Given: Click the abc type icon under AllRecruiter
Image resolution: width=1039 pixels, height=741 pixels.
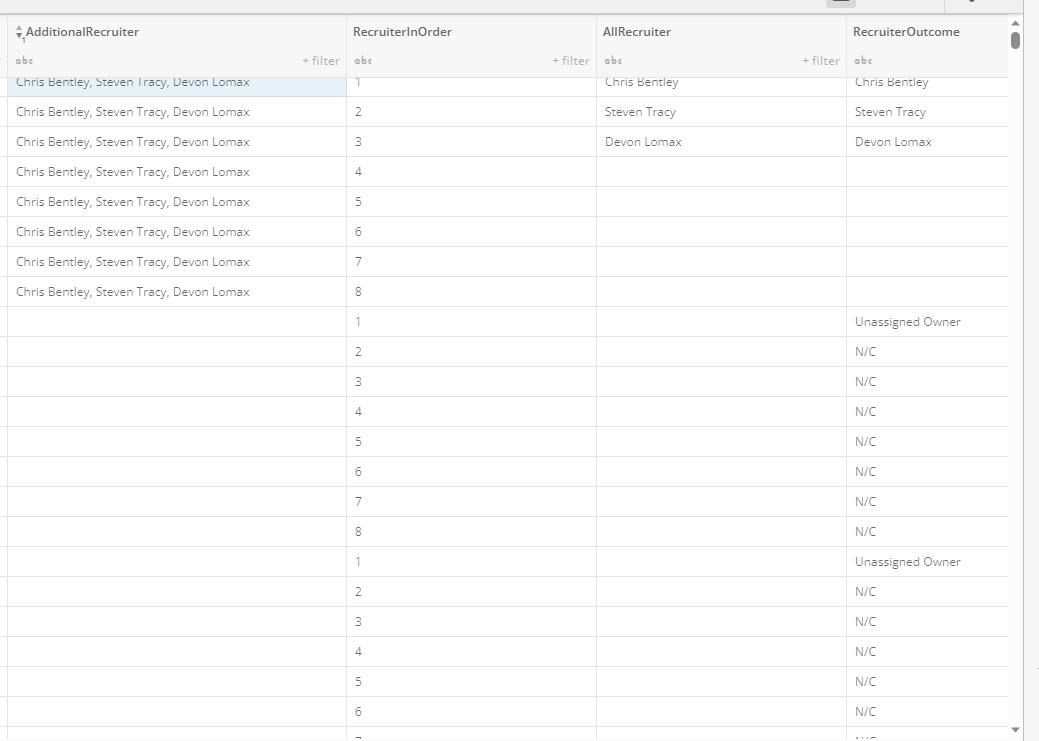Looking at the screenshot, I should (613, 60).
